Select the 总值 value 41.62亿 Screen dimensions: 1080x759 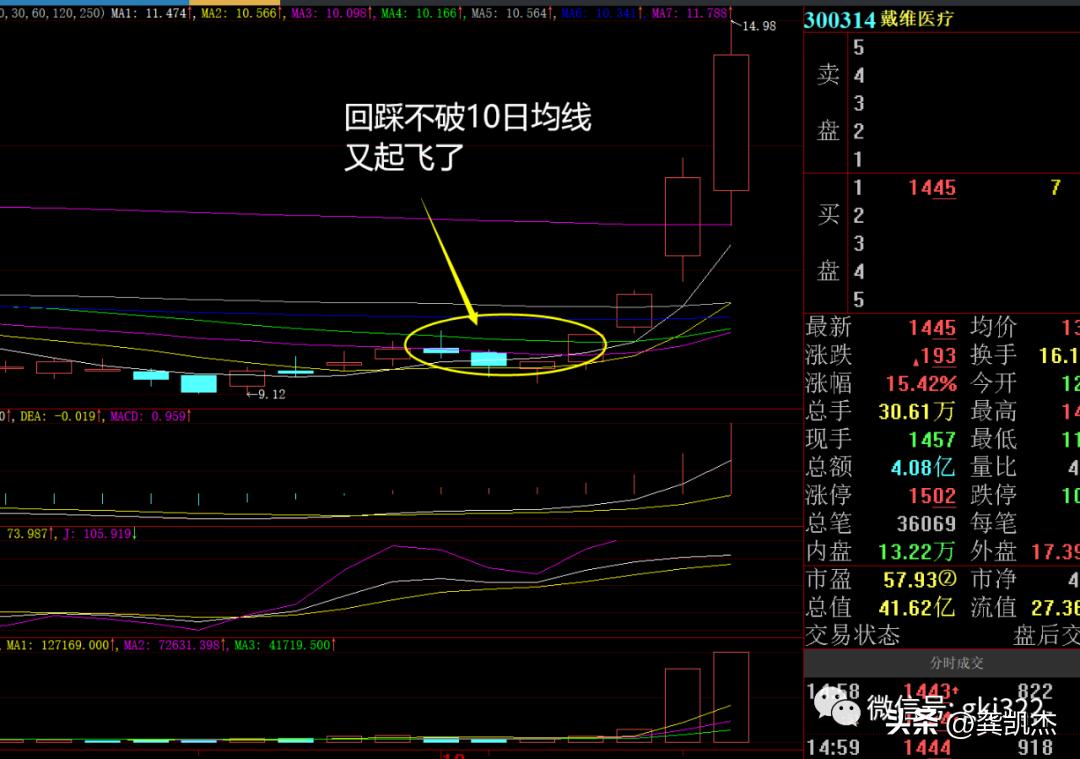coord(916,607)
